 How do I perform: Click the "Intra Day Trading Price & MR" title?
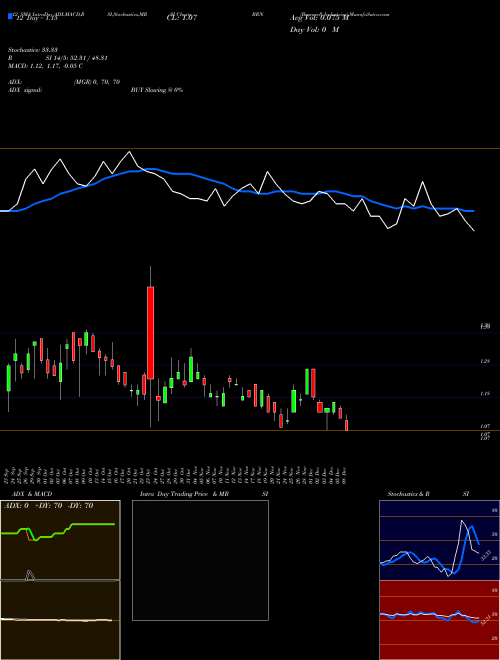pyautogui.click(x=184, y=494)
